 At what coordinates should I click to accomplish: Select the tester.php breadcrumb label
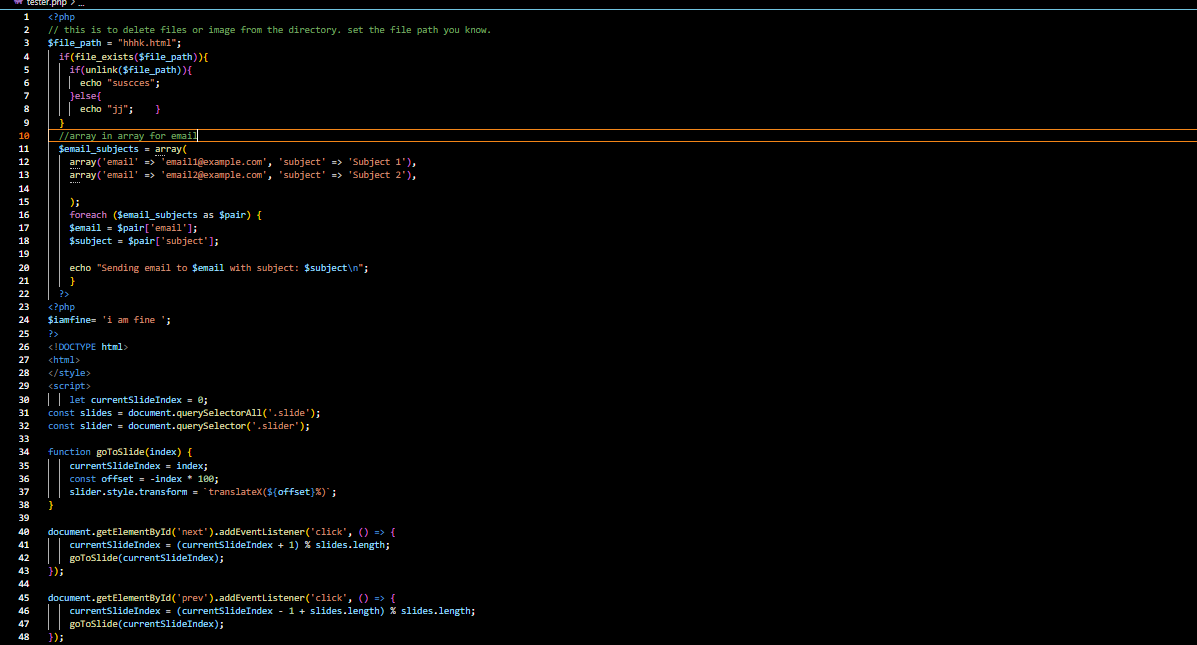tap(45, 3)
